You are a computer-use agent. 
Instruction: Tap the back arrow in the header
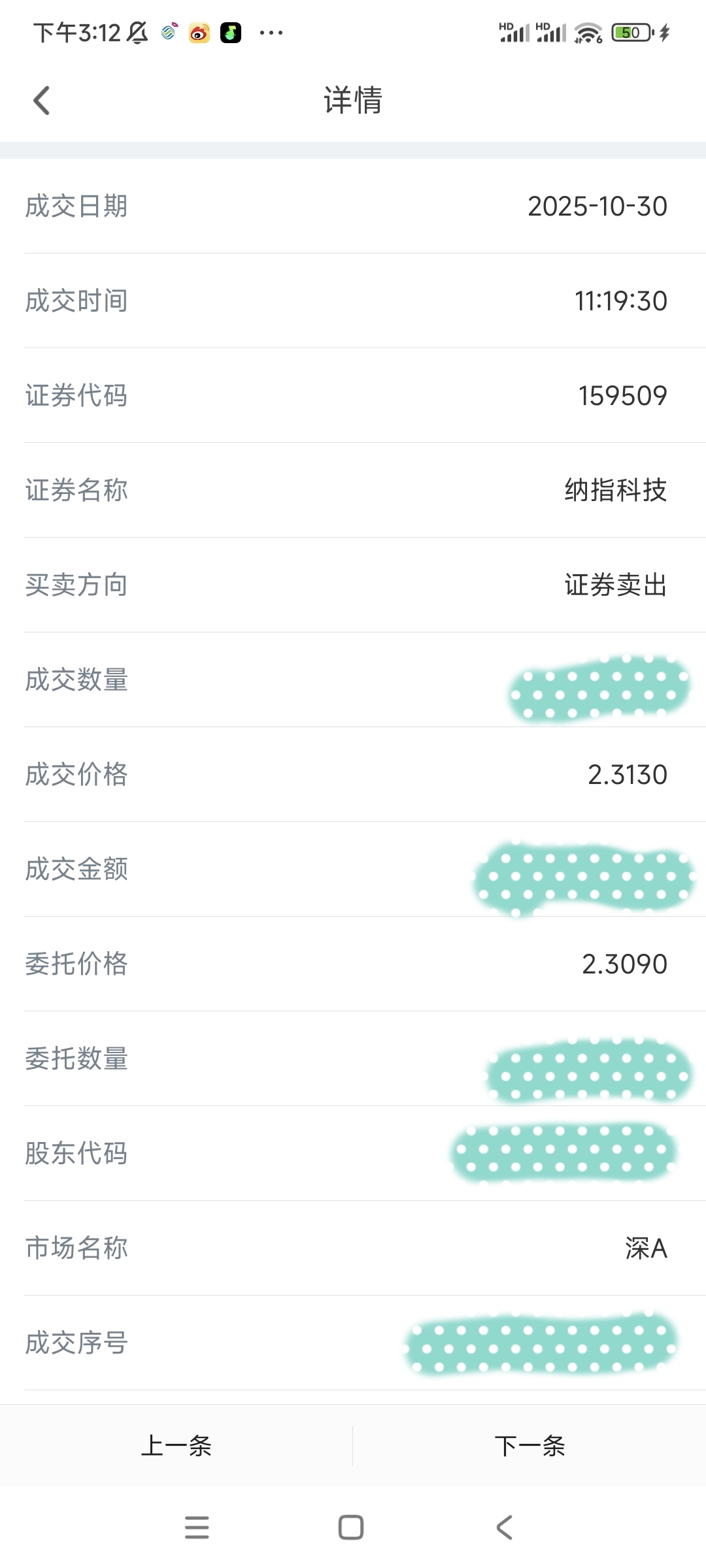[42, 101]
